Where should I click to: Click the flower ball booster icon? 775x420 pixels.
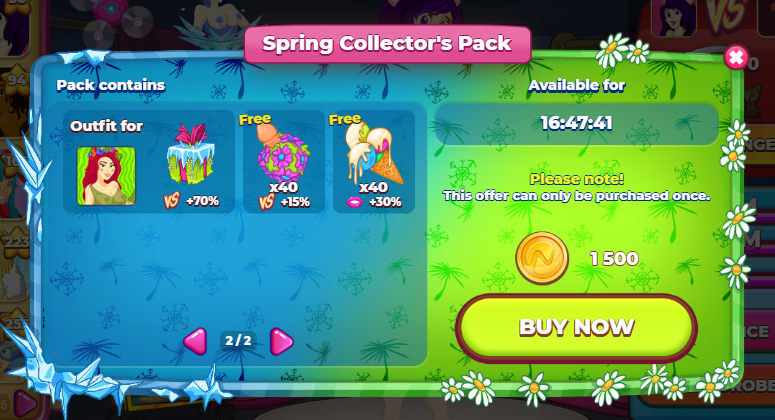tap(282, 155)
